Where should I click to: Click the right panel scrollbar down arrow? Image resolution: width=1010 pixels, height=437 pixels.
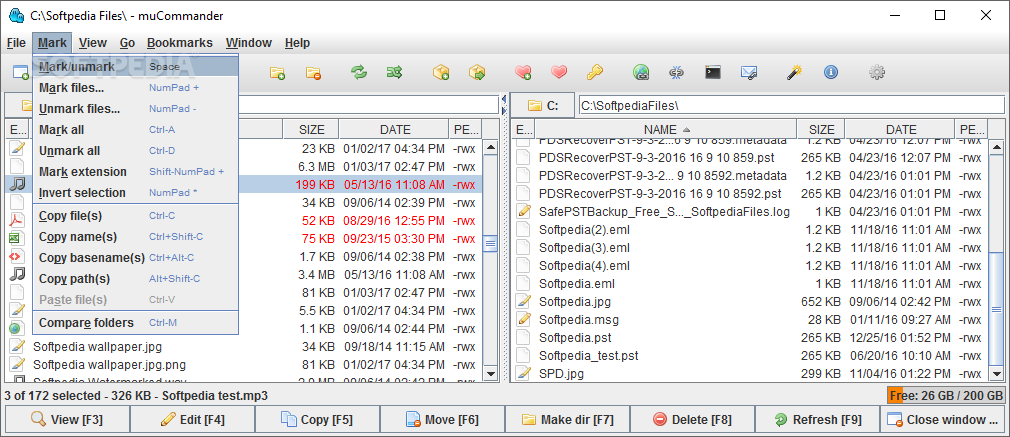tap(996, 373)
